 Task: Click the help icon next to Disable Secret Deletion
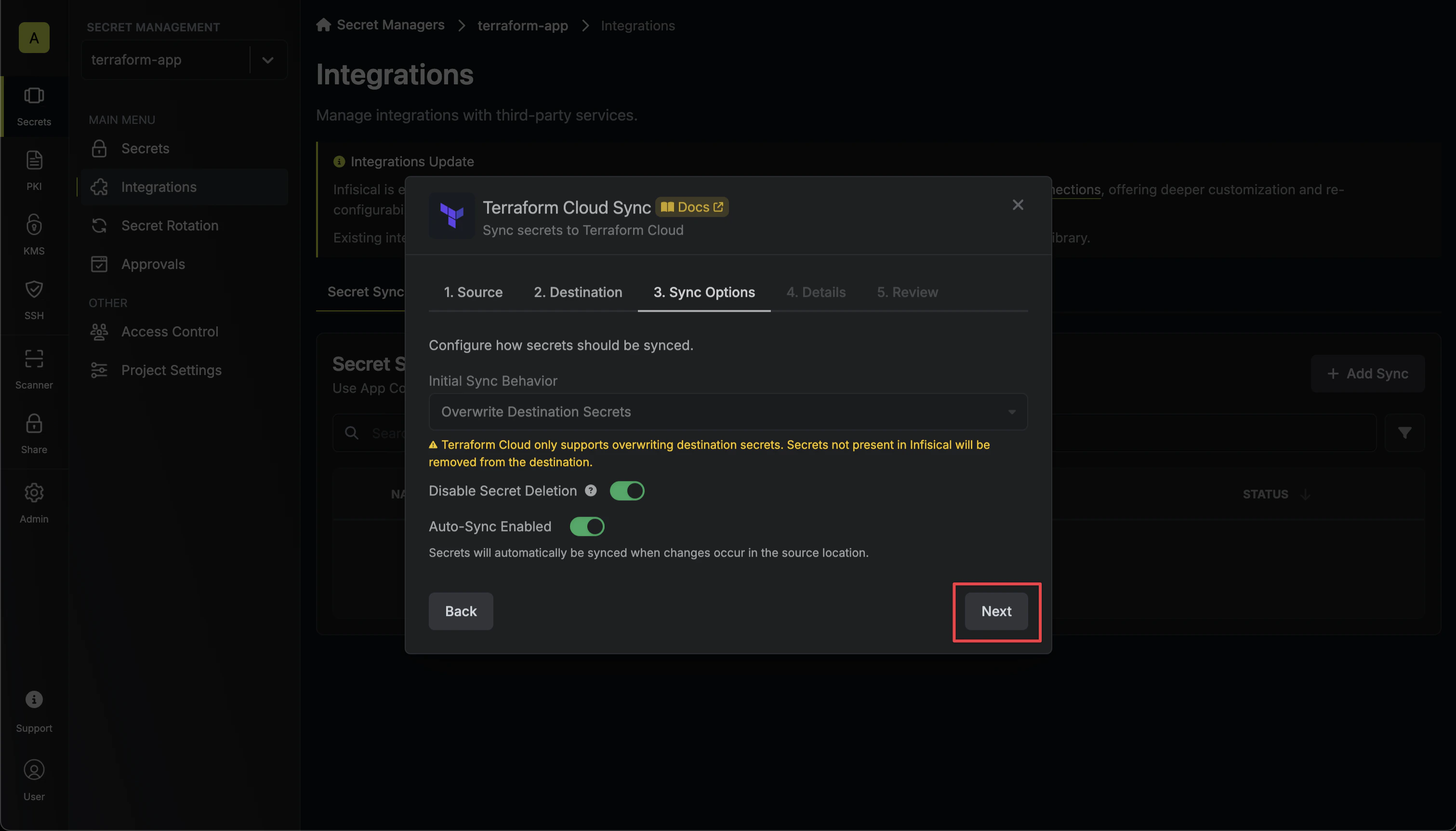pyautogui.click(x=591, y=490)
